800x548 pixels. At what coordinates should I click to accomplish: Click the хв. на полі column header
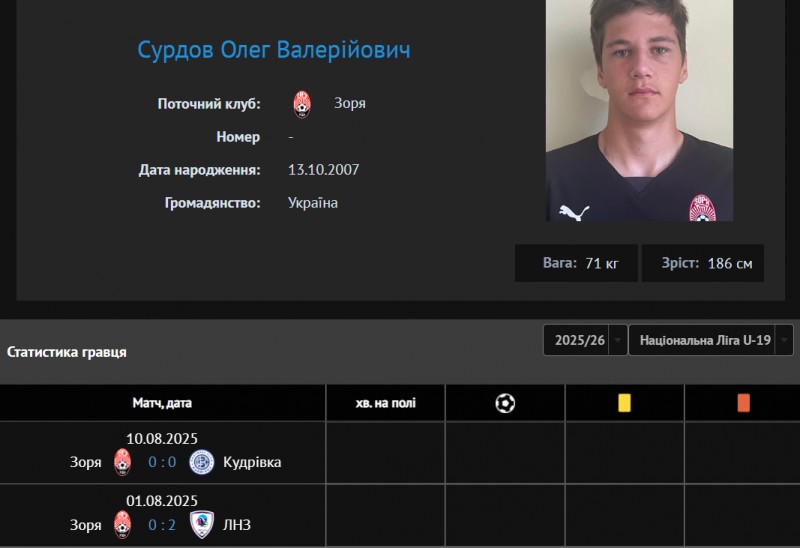coord(386,403)
